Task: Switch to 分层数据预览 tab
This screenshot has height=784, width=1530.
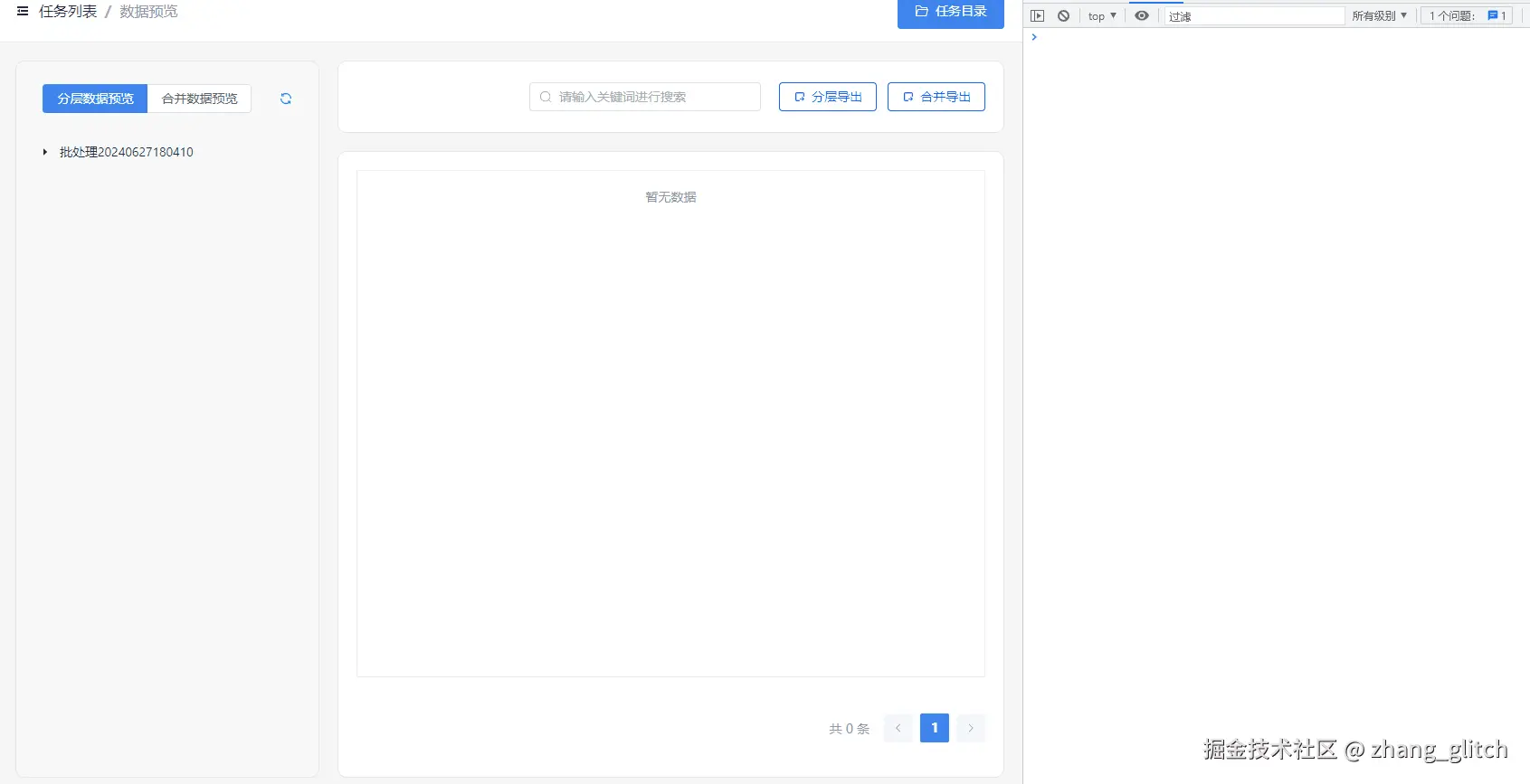Action: point(95,99)
